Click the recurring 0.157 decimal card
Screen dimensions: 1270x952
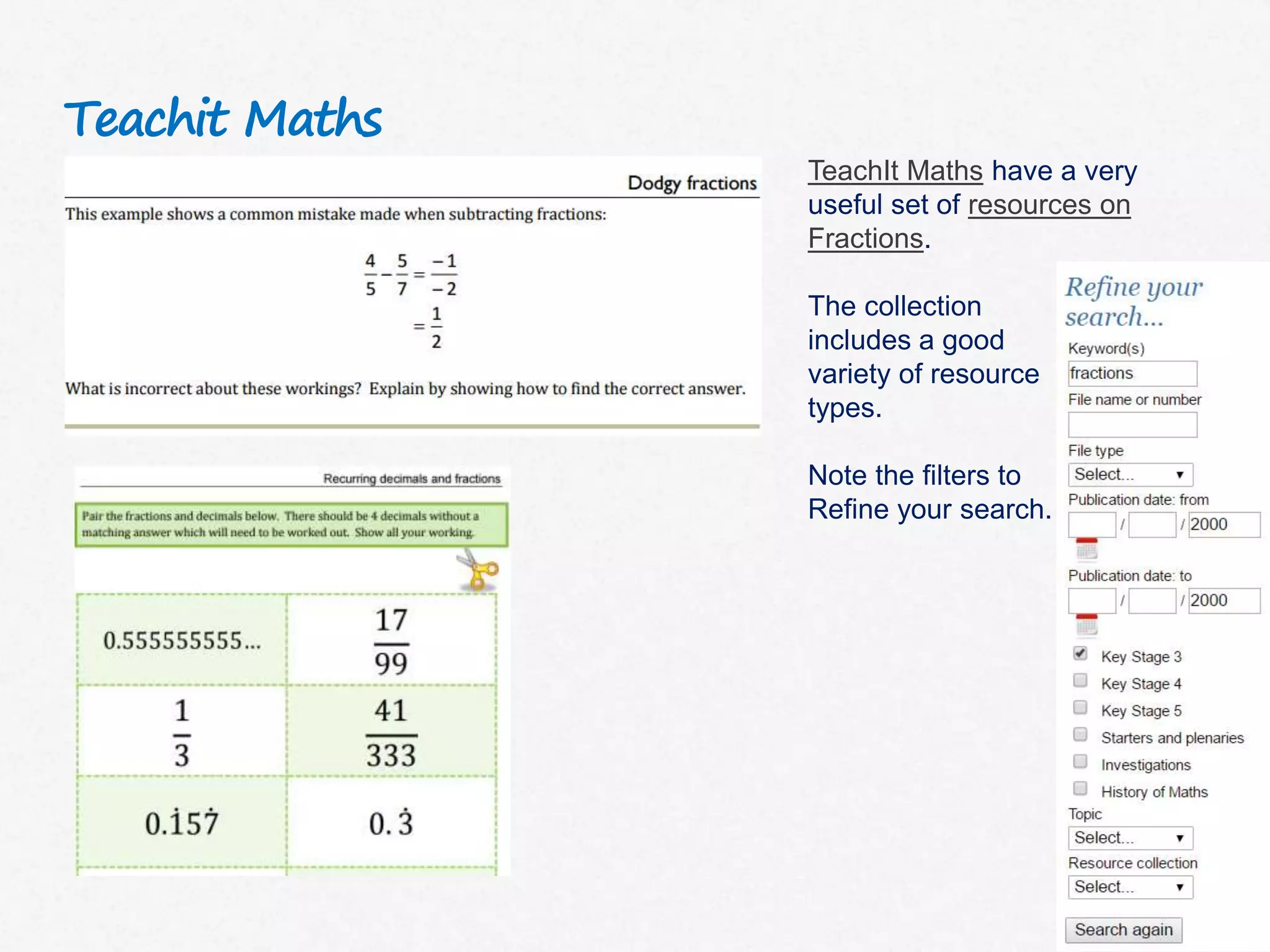[x=182, y=822]
